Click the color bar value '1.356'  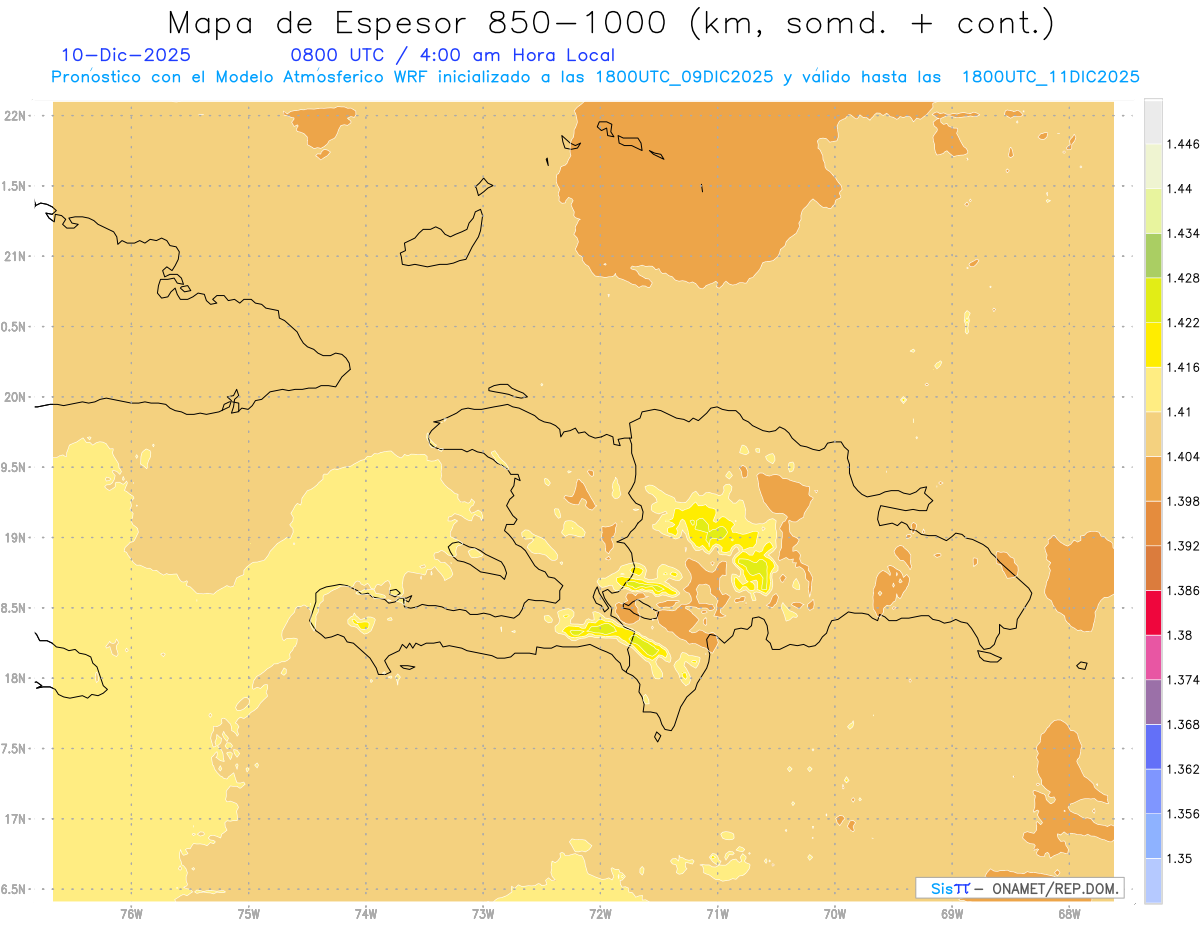(x=1182, y=814)
